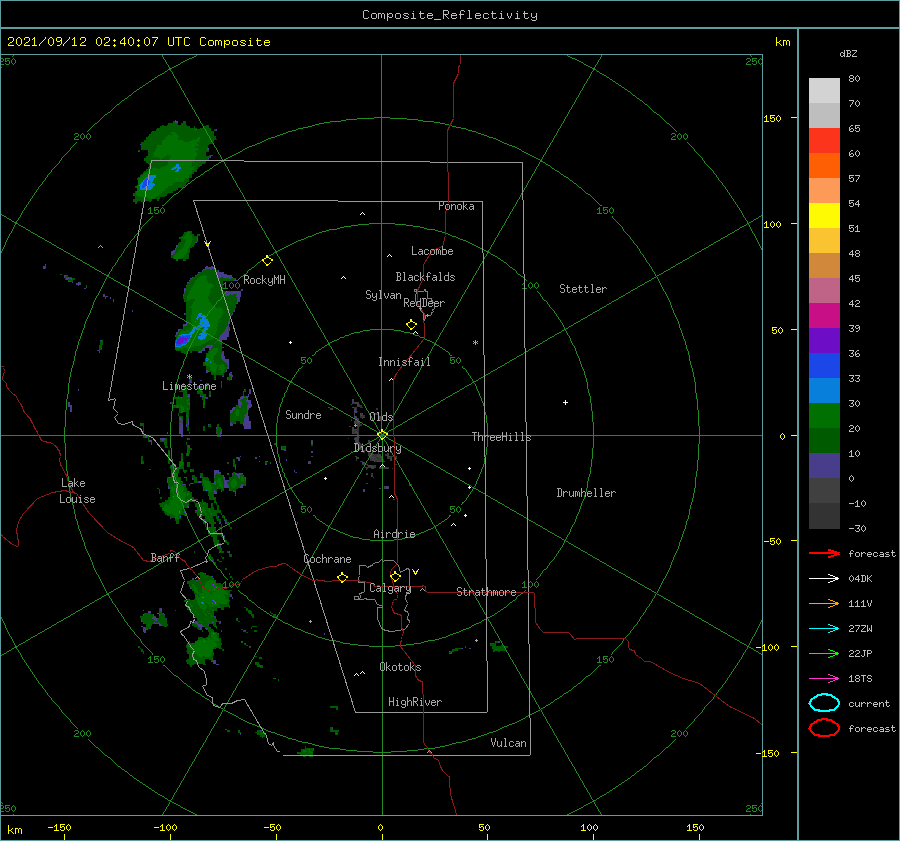Select the magenta 39-42 dBZ color swatch
This screenshot has height=841, width=900.
click(824, 316)
